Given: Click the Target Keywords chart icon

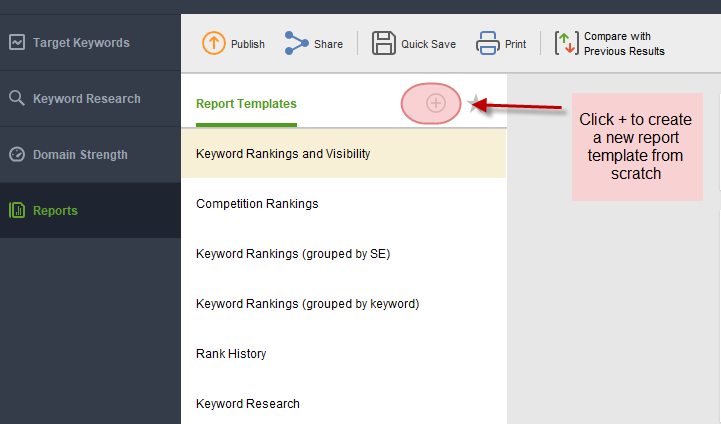Looking at the screenshot, I should click(17, 42).
